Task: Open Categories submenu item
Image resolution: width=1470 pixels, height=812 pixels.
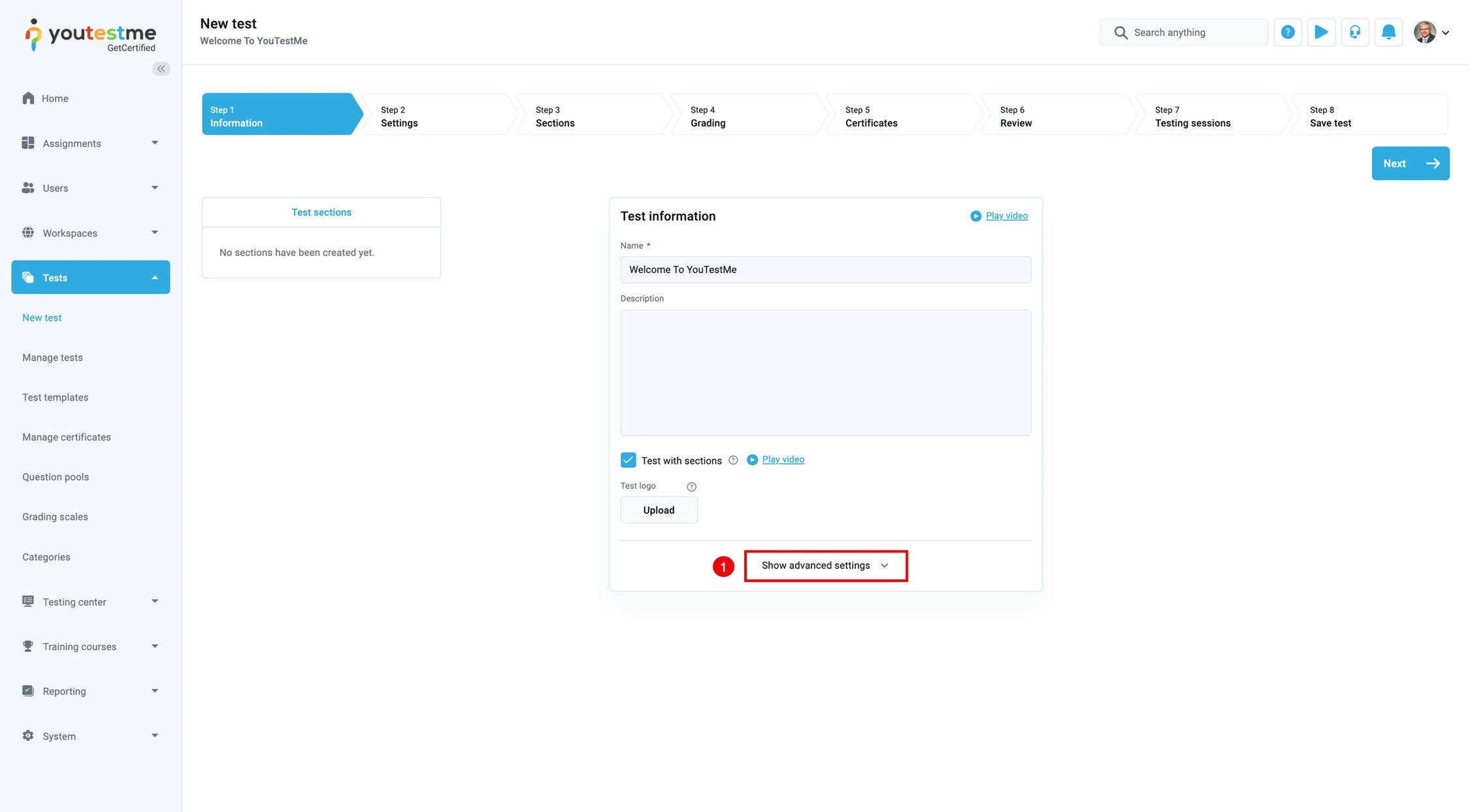Action: coord(46,557)
